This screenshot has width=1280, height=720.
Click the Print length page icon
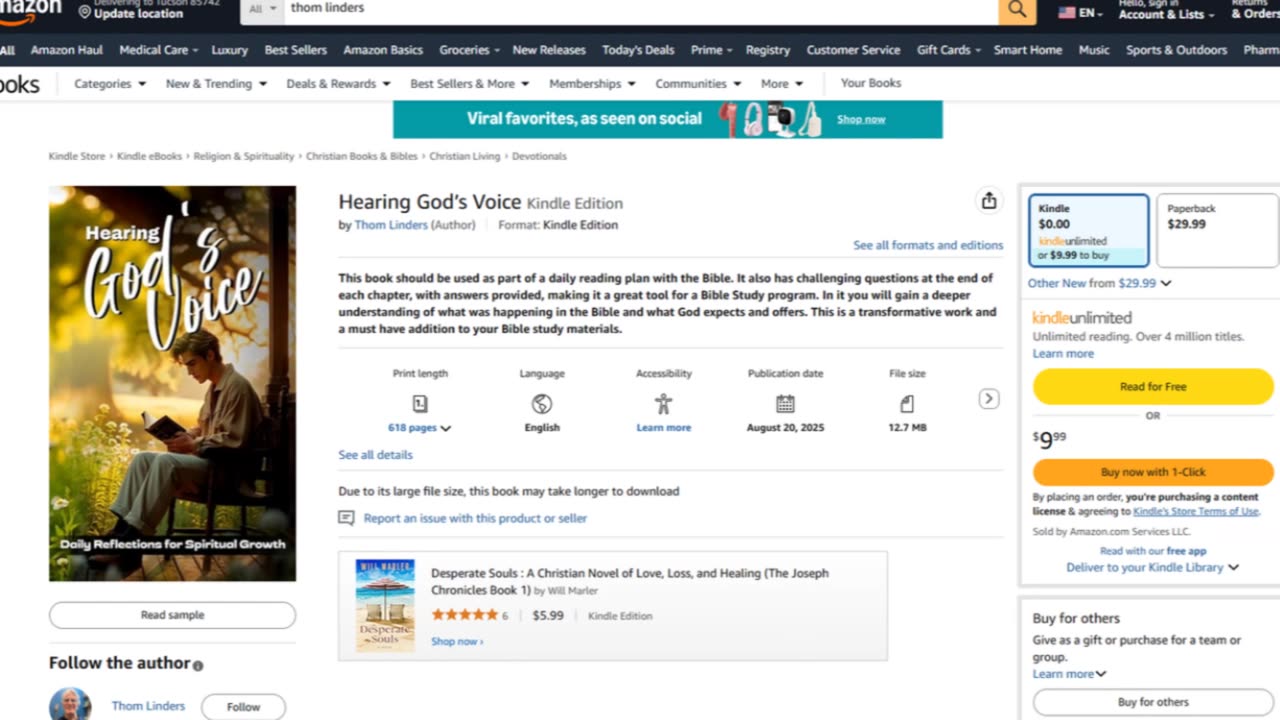click(x=420, y=404)
